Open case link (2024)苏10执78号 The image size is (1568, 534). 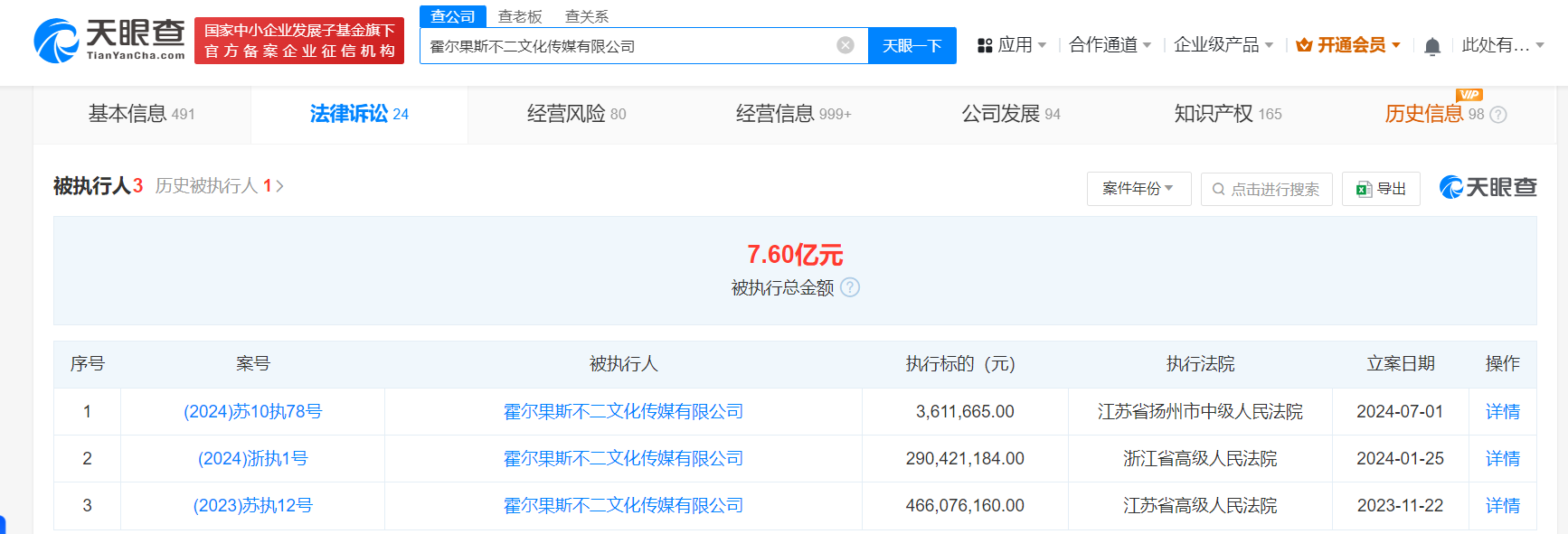pos(252,412)
